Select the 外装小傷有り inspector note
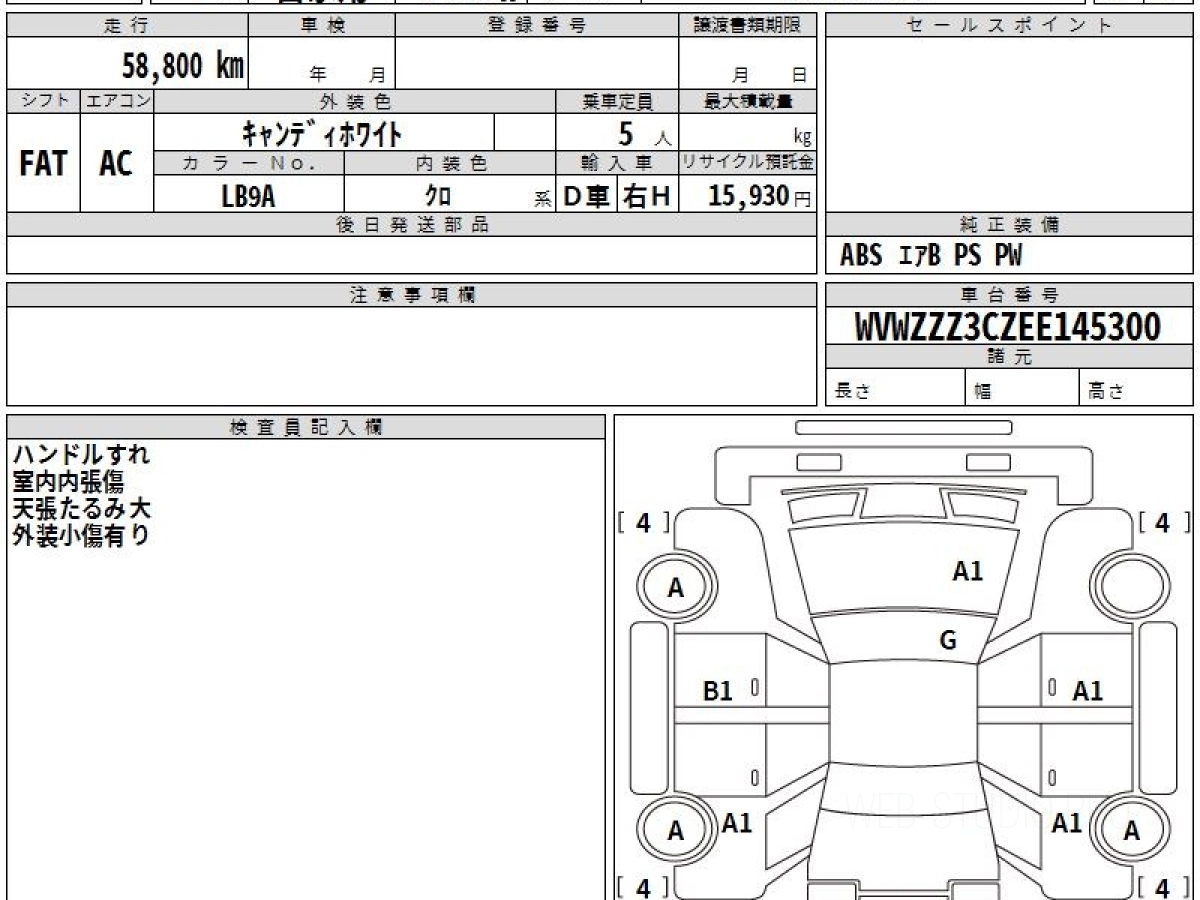The width and height of the screenshot is (1200, 900). (81, 535)
